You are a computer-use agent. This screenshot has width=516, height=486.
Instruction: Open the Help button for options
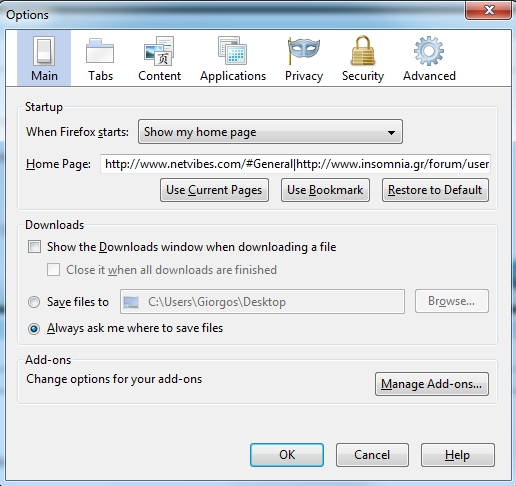tap(458, 455)
